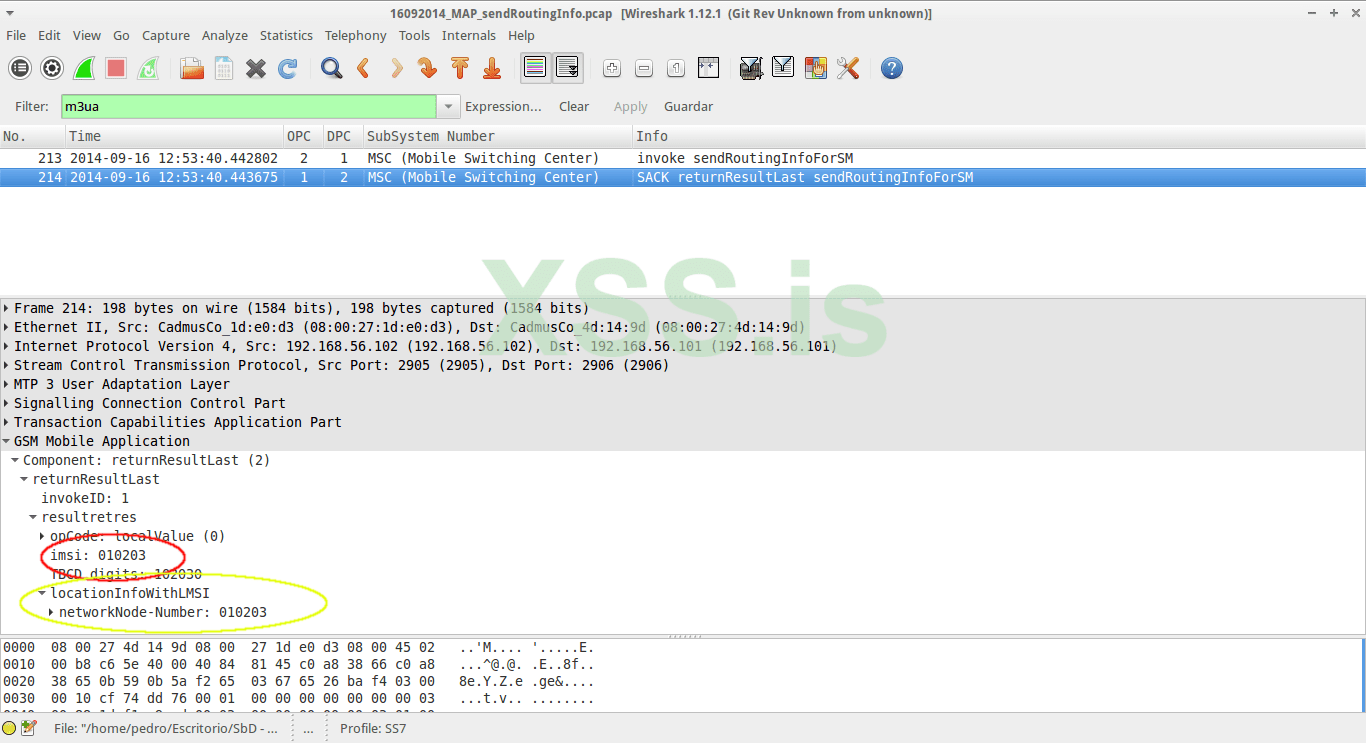1366x743 pixels.
Task: Click the Apply filter button
Action: click(x=631, y=107)
